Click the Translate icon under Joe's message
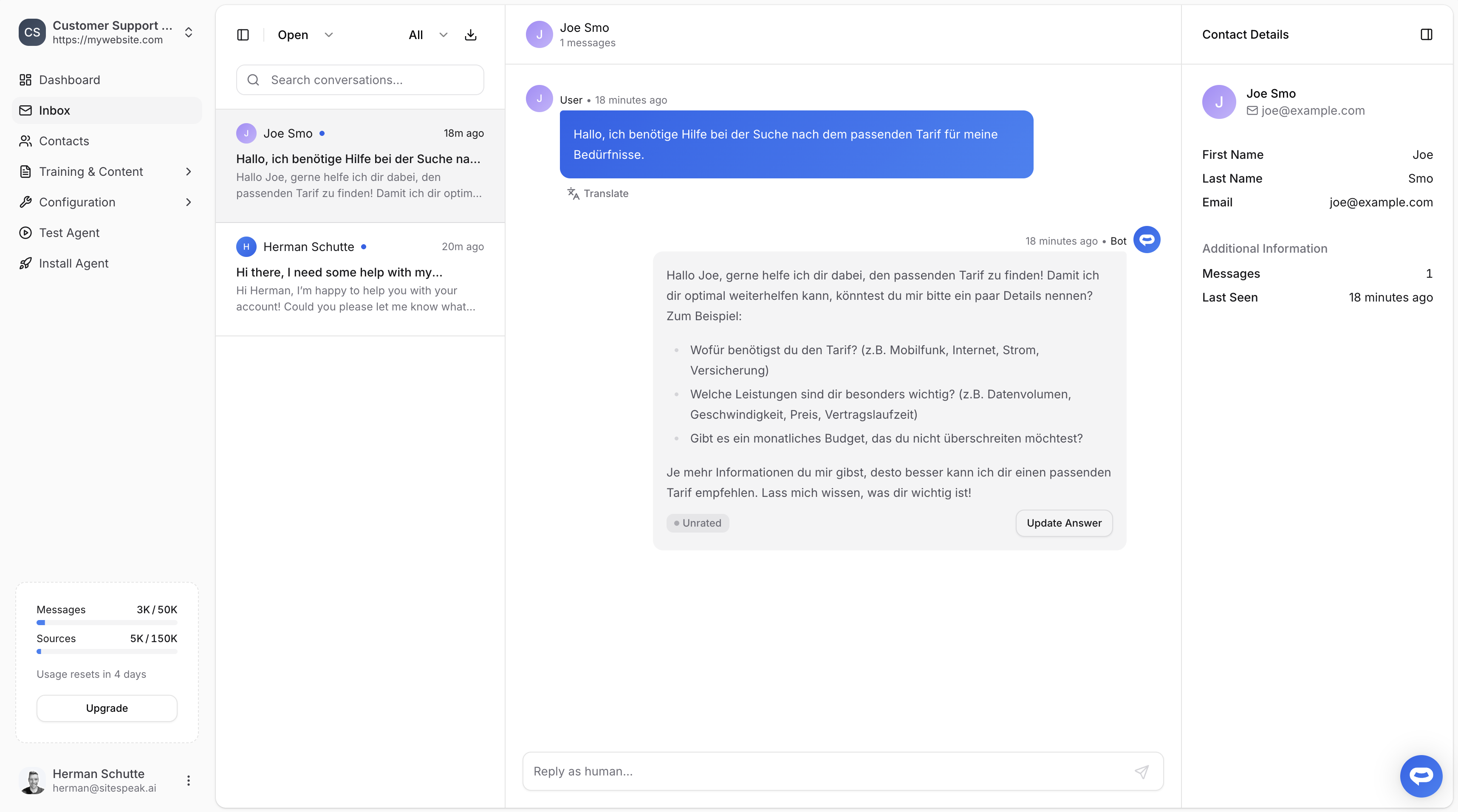The width and height of the screenshot is (1458, 812). 573,194
